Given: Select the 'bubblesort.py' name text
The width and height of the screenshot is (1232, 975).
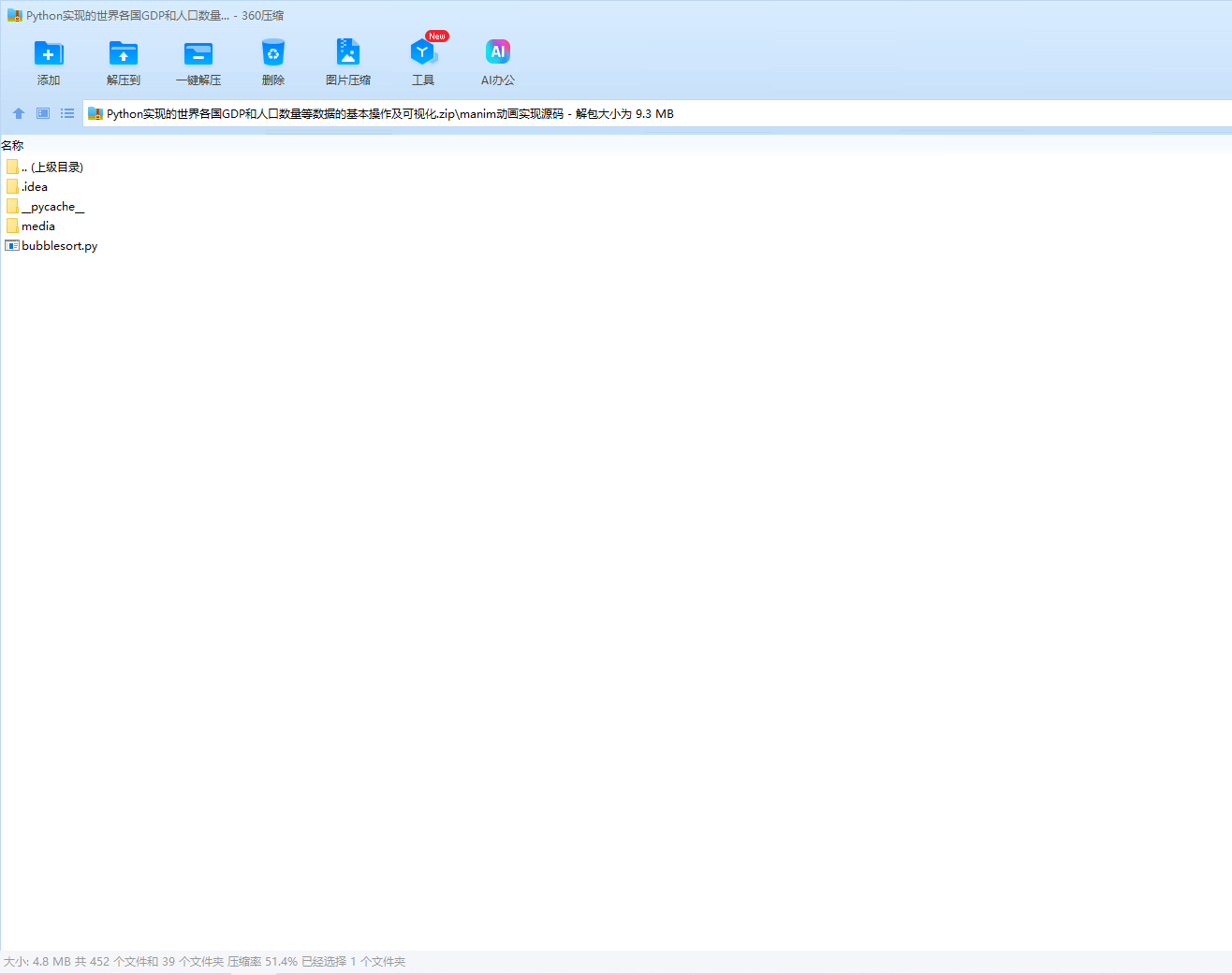Looking at the screenshot, I should pyautogui.click(x=60, y=246).
